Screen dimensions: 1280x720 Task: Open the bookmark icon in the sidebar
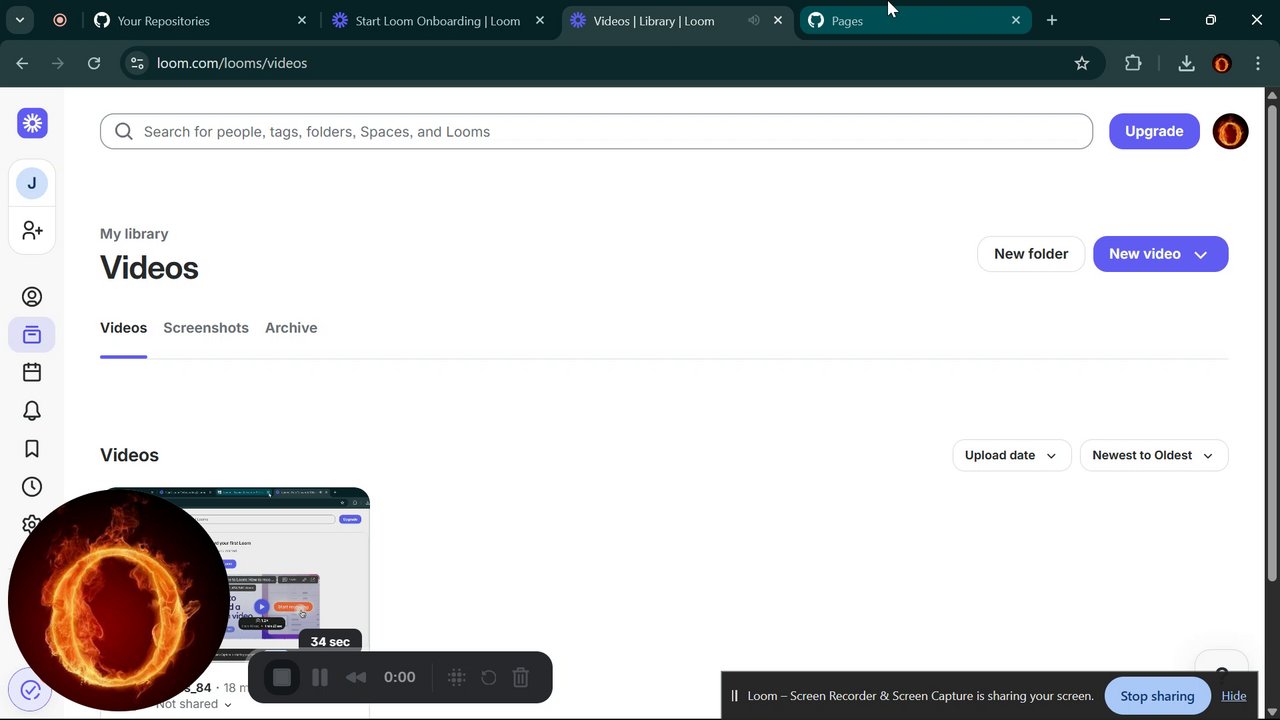32,449
